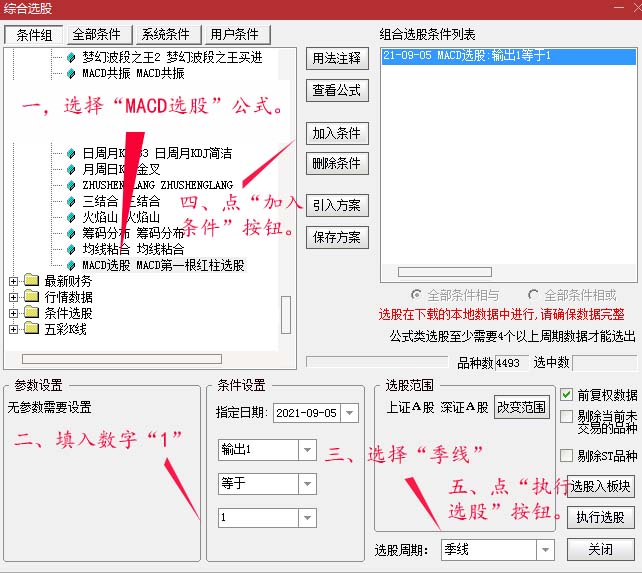Click the 改变范围 button
The image size is (642, 573).
[522, 407]
